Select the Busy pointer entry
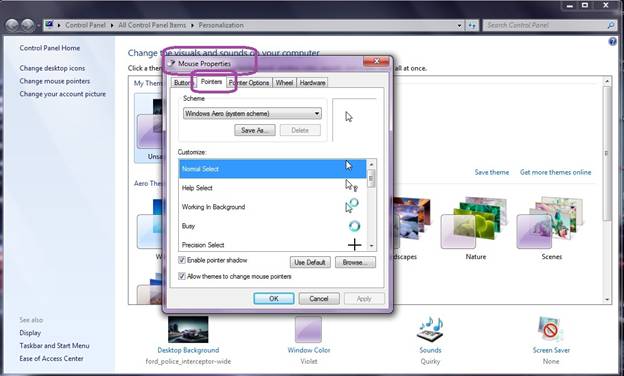 272,226
